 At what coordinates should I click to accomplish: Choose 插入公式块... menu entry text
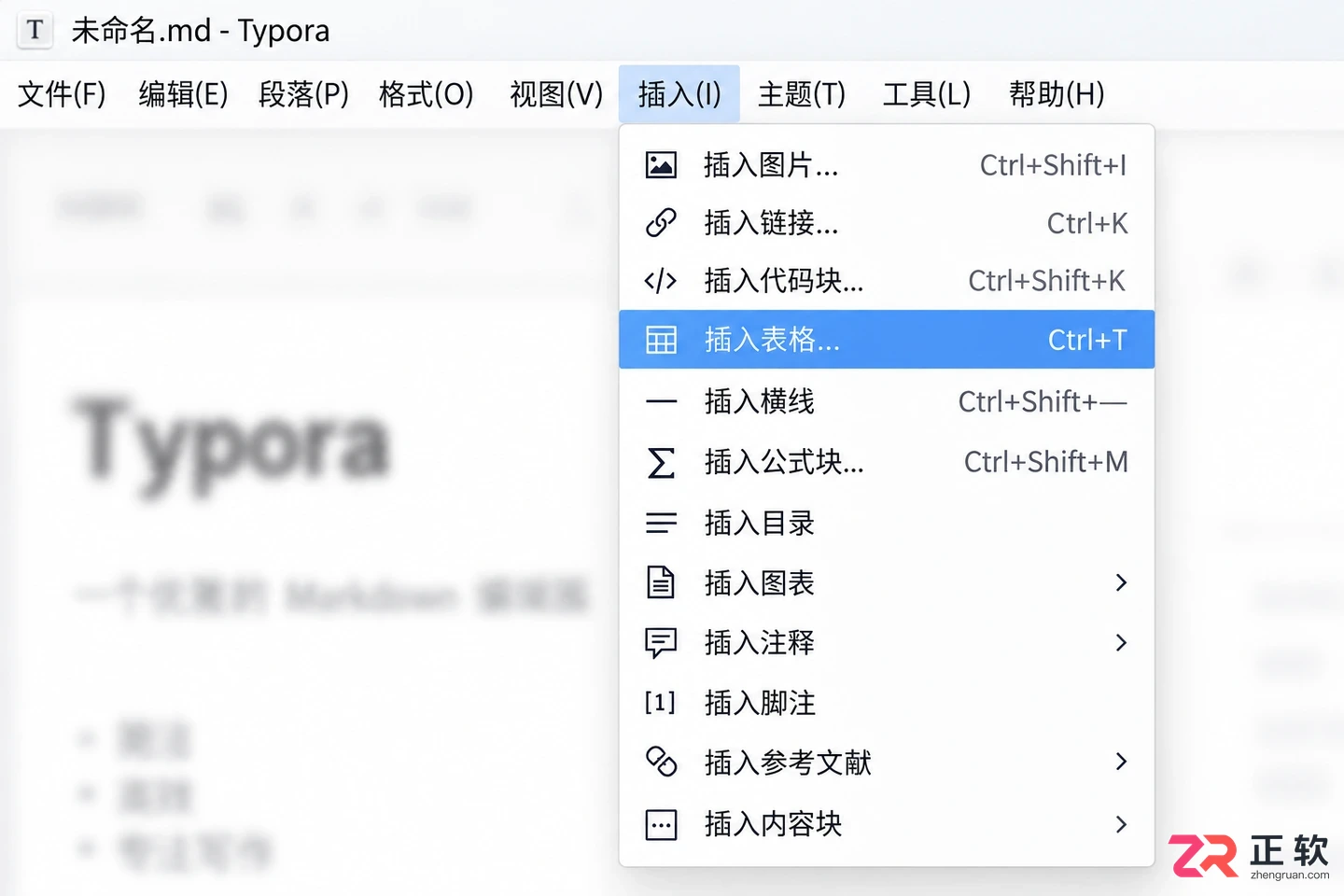(x=784, y=462)
